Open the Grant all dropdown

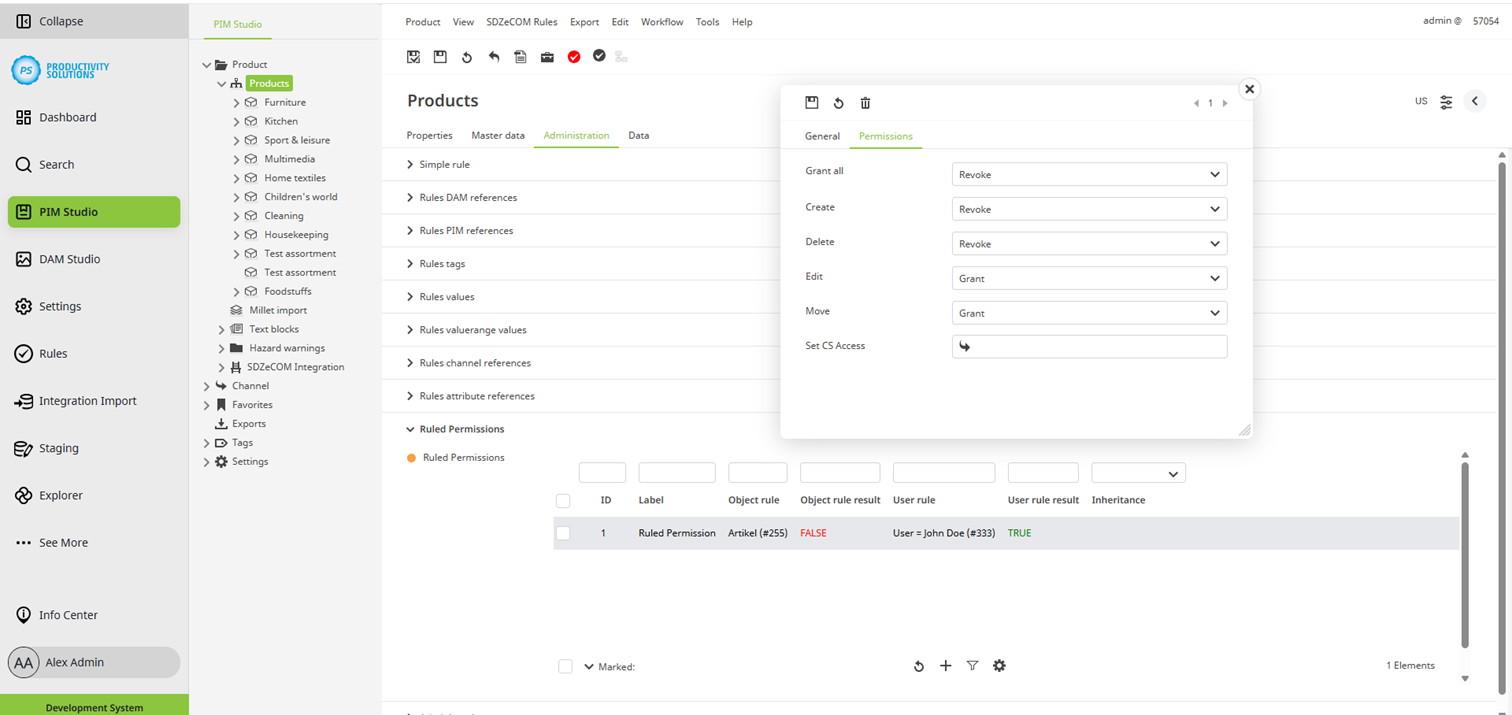[1089, 175]
